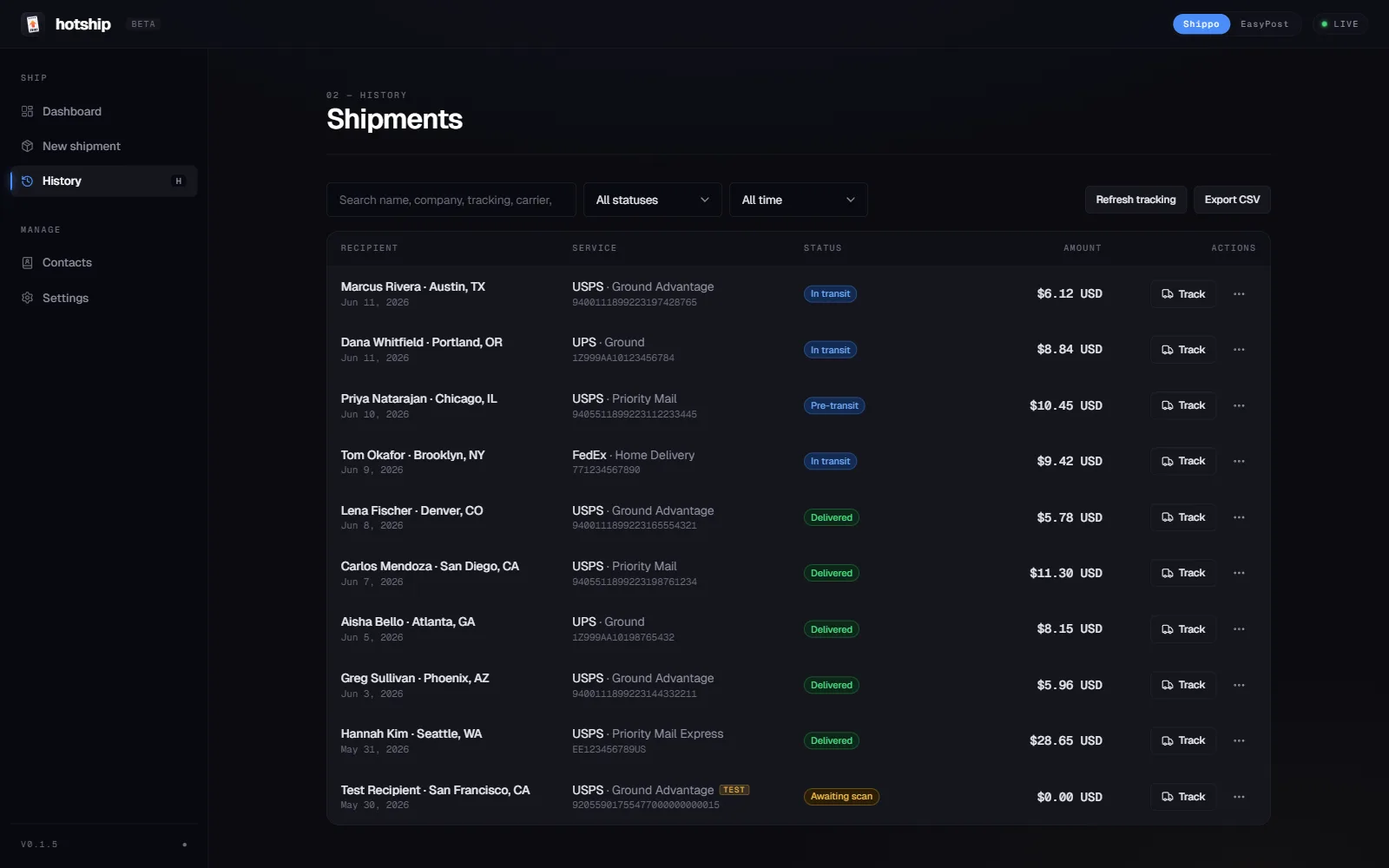Click Hannah Kim · Seattle, WA
This screenshot has width=1389, height=868.
(x=411, y=733)
